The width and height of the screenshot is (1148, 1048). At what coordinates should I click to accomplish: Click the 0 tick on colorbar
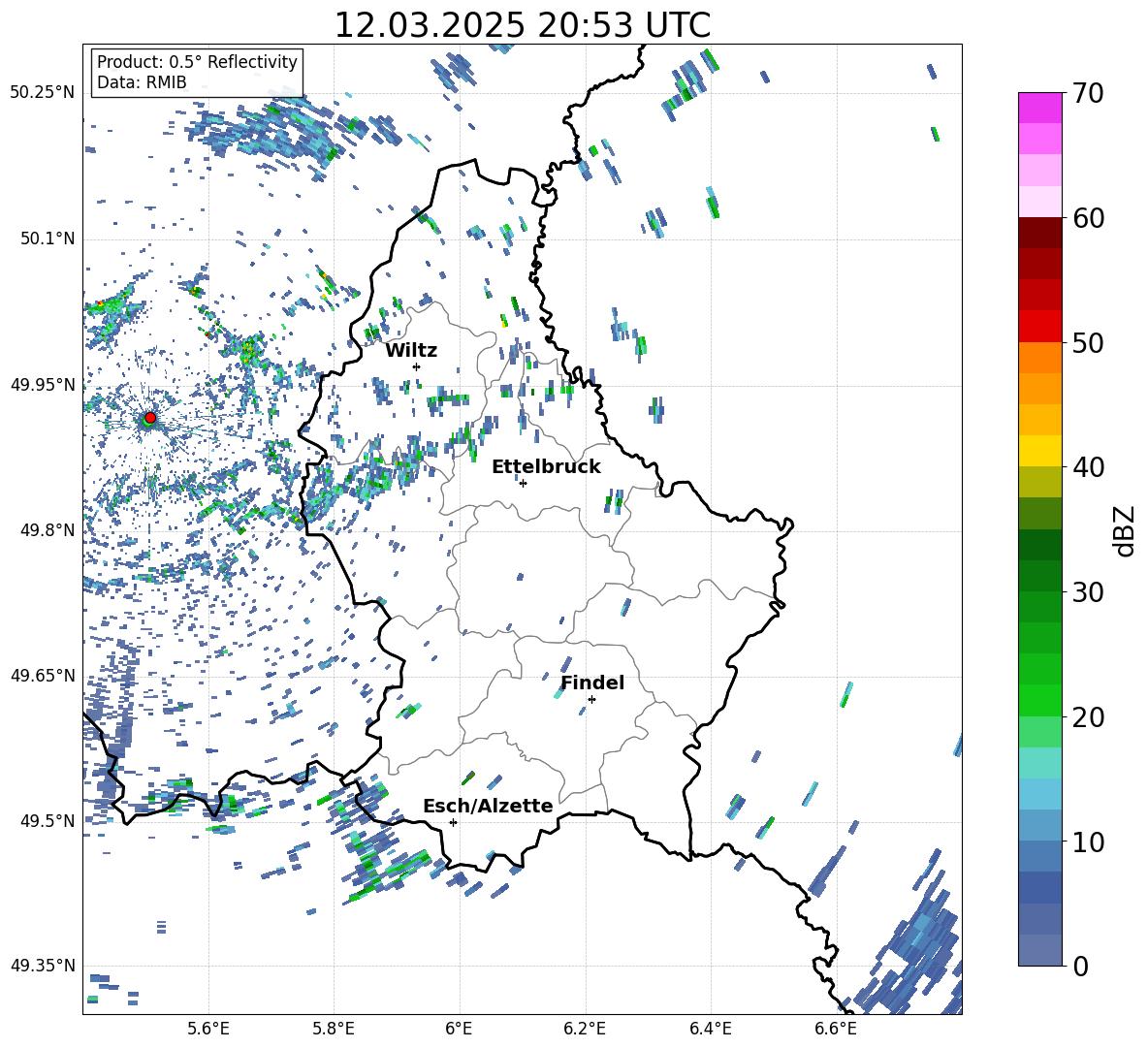tap(1080, 966)
